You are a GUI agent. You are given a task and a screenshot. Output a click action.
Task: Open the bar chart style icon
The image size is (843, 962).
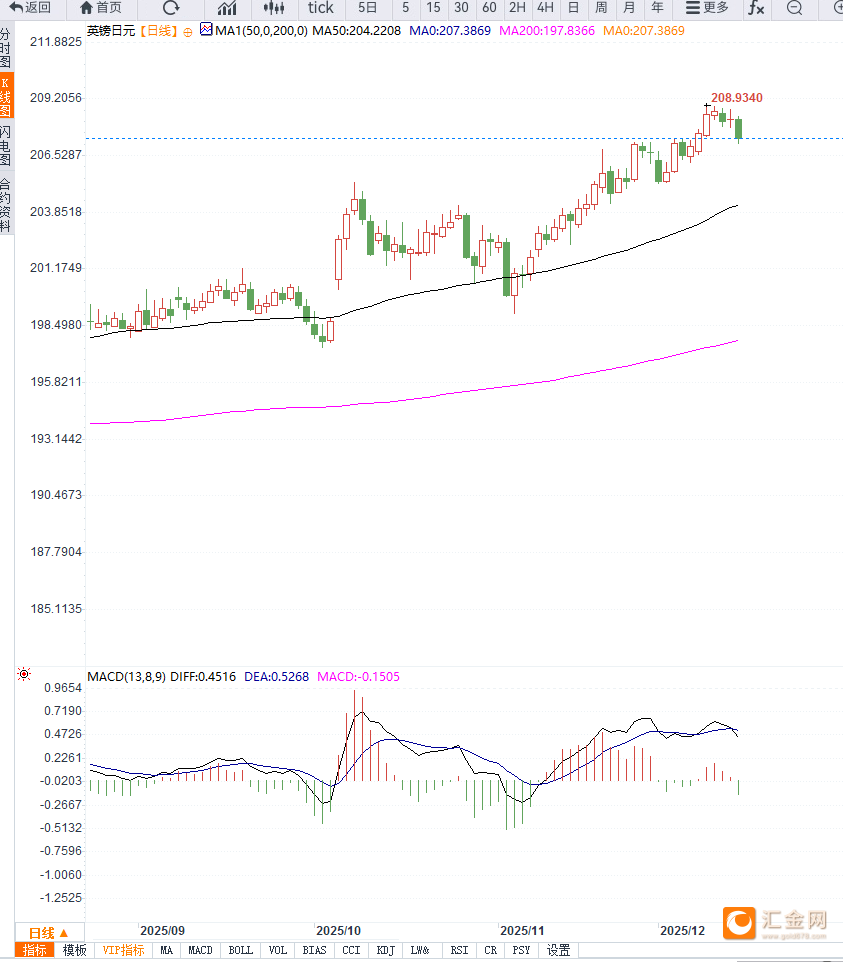pyautogui.click(x=227, y=8)
